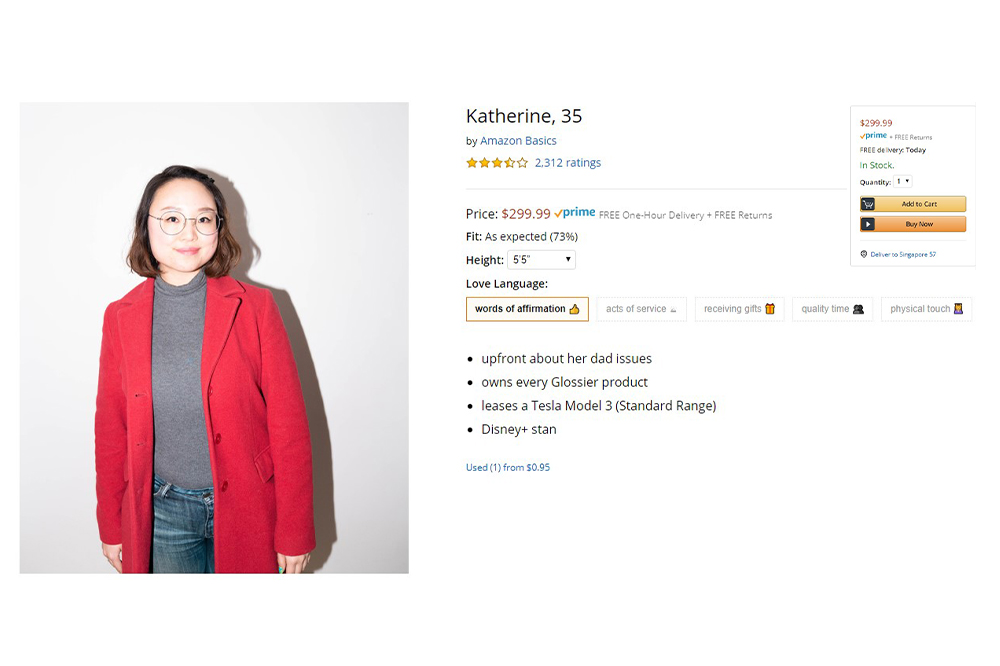
Task: Click the gift box icon on receiving gifts
Action: tap(770, 309)
